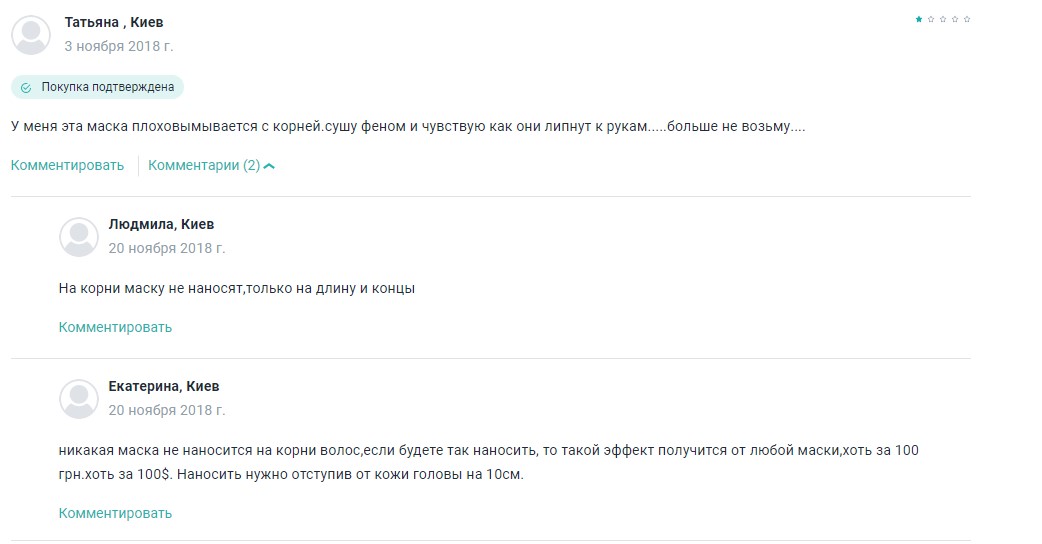
Task: Click the third rating star
Action: click(943, 19)
